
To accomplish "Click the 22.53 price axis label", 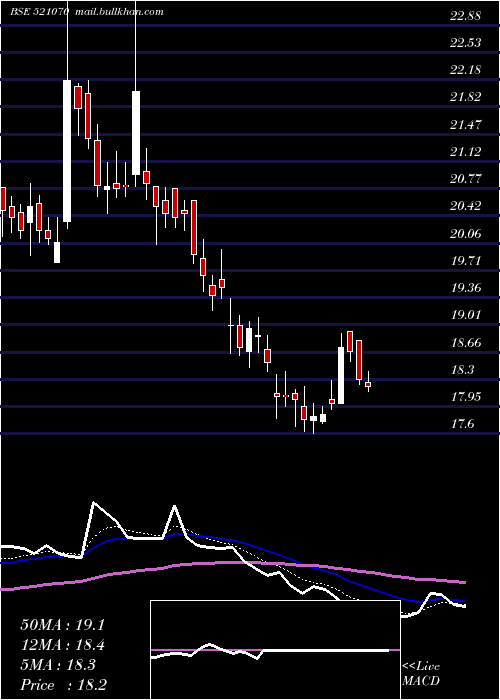I will pos(465,43).
